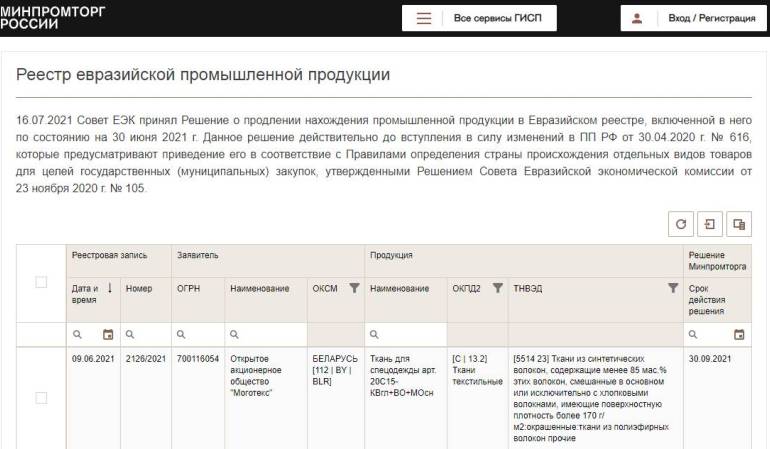Click the ОГРН filter search field
Screen dimensions: 770x449
tap(198, 335)
